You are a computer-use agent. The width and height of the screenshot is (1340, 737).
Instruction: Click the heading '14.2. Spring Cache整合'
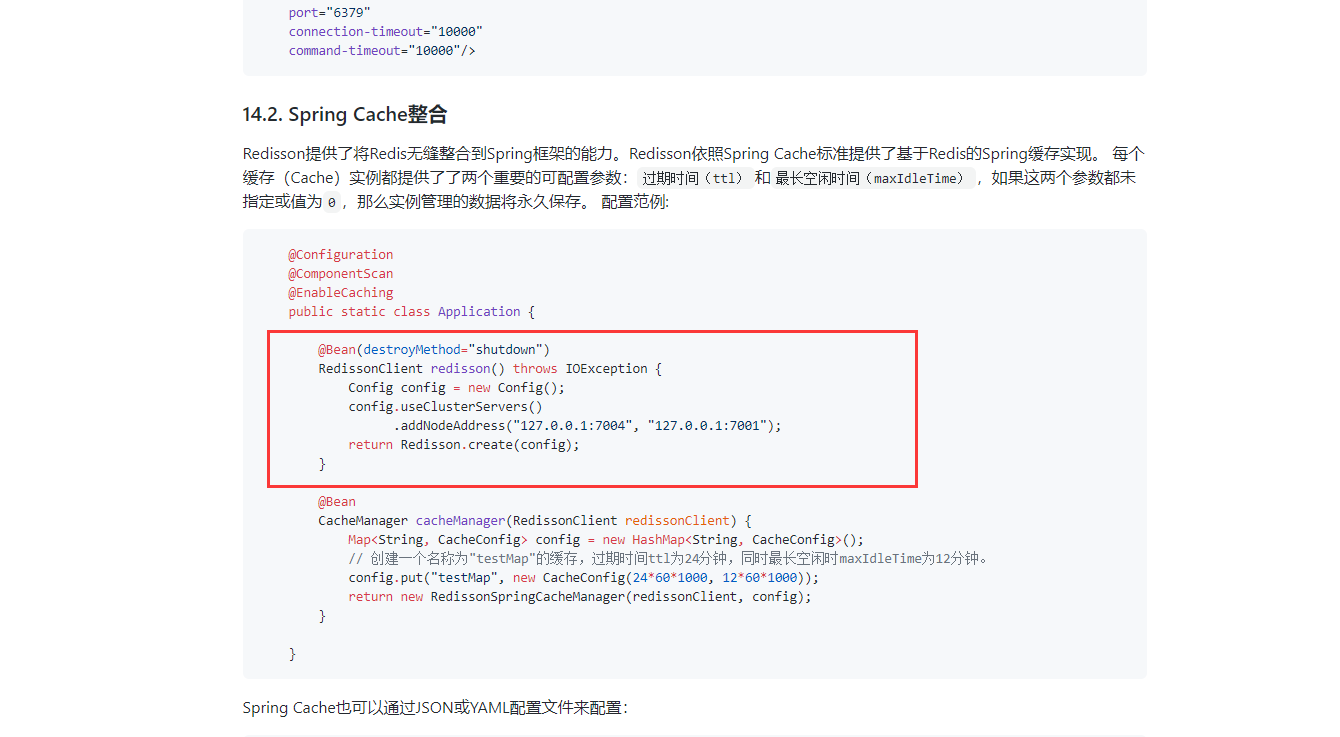point(345,114)
